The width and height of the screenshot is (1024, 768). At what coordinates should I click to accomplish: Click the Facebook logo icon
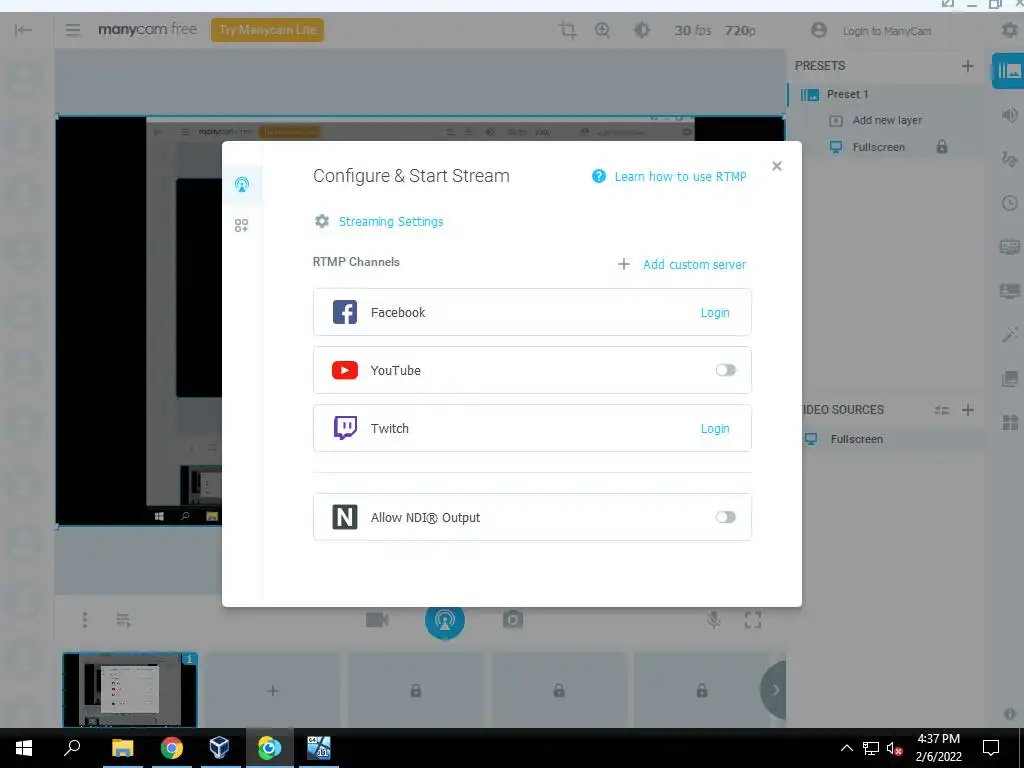point(345,312)
